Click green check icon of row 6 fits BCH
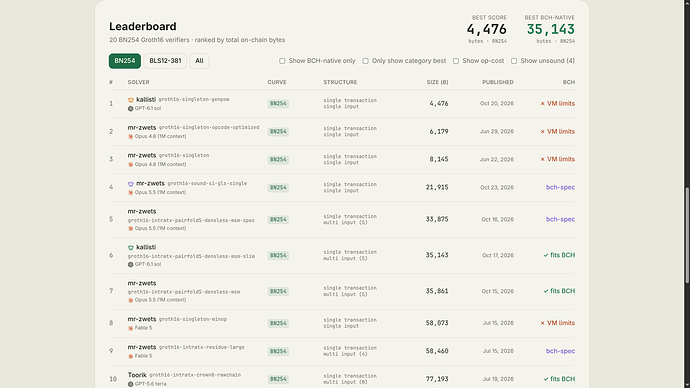 [x=546, y=255]
